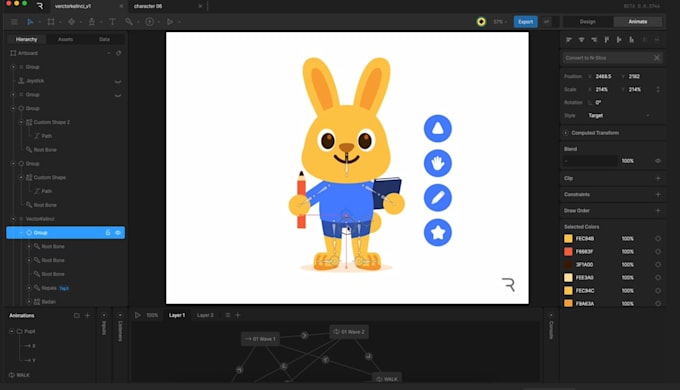Switch to the Data tab
The width and height of the screenshot is (680, 390).
pyautogui.click(x=104, y=39)
